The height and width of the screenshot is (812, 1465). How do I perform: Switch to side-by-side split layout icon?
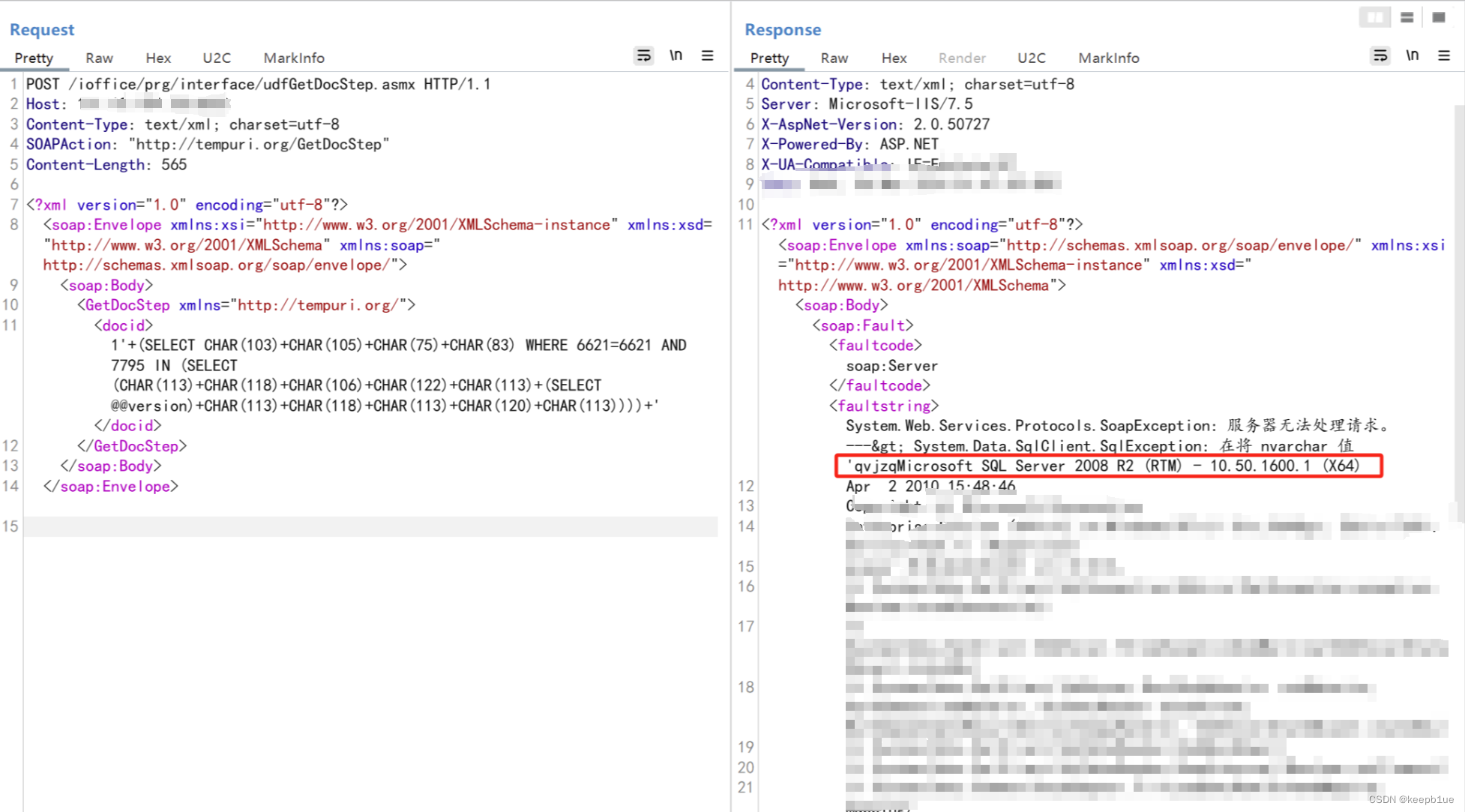click(x=1374, y=17)
